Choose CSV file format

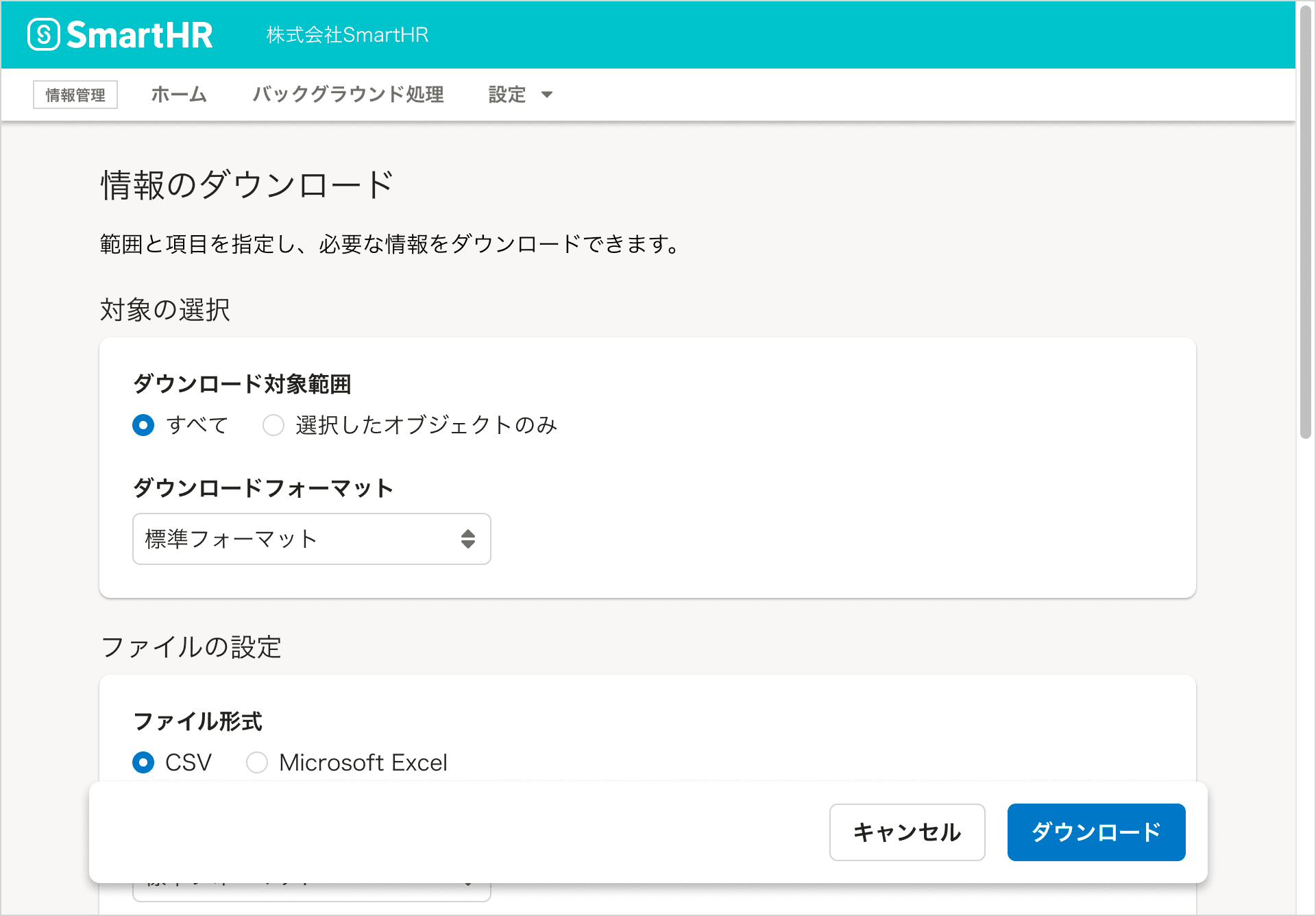tap(143, 762)
